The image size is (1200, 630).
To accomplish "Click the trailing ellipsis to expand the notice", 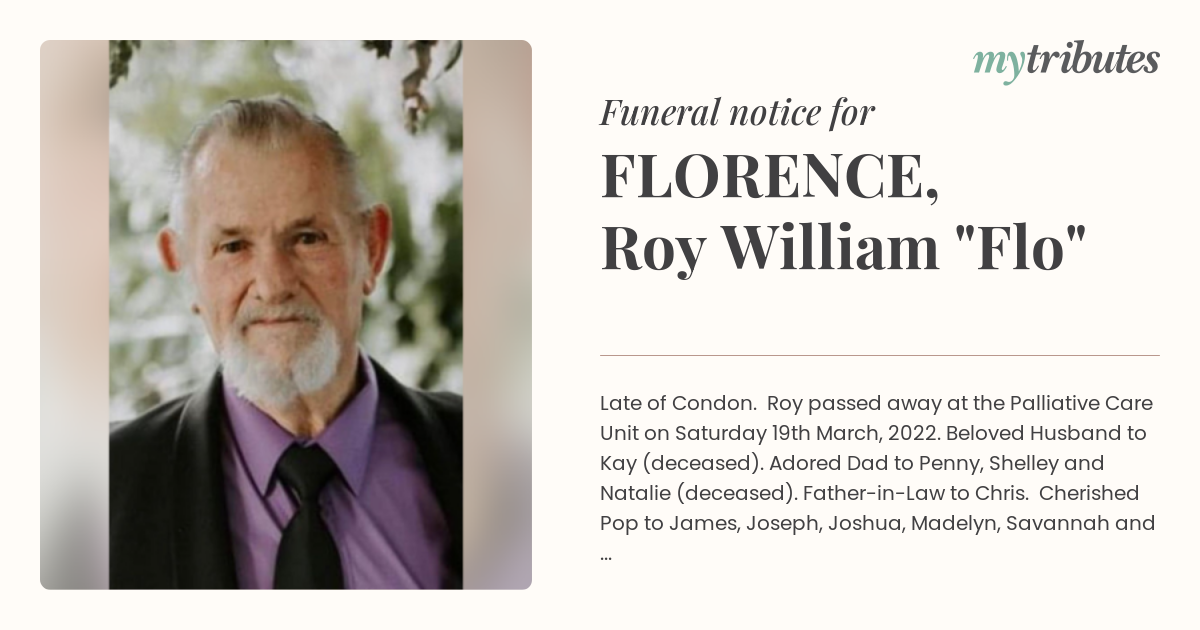I will [606, 553].
